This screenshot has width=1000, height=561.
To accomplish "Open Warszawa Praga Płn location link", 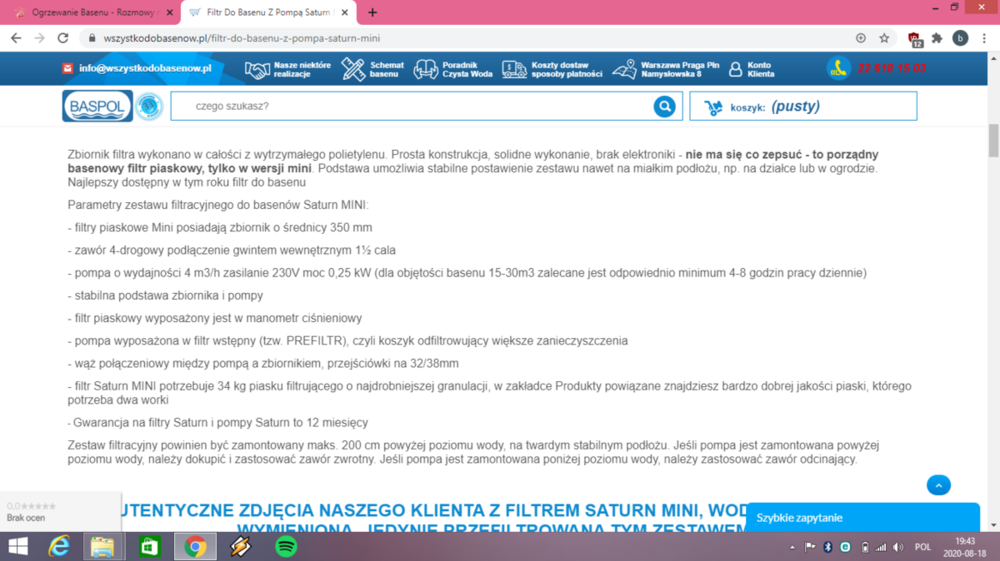I will click(x=666, y=69).
